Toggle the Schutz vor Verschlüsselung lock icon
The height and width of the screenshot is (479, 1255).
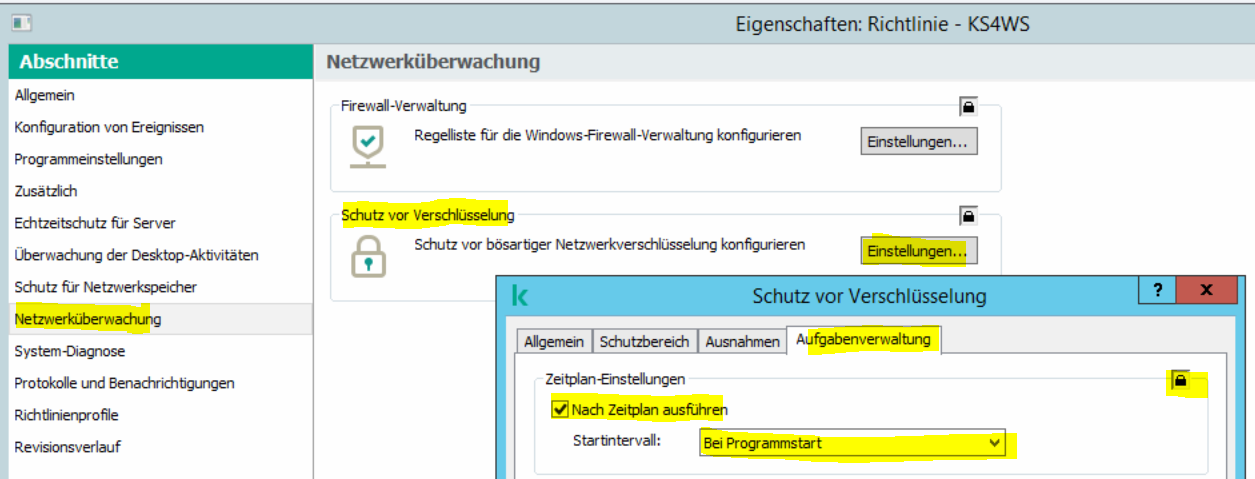(968, 215)
